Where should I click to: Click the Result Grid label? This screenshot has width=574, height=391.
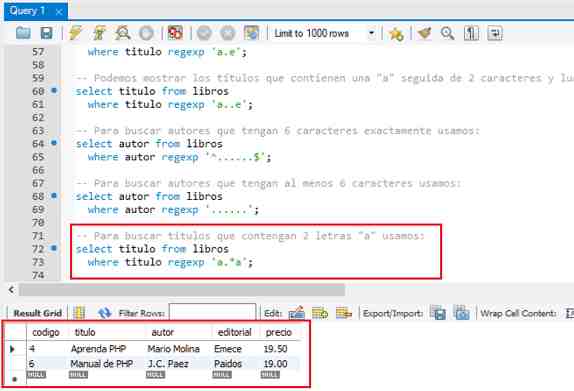coord(37,313)
